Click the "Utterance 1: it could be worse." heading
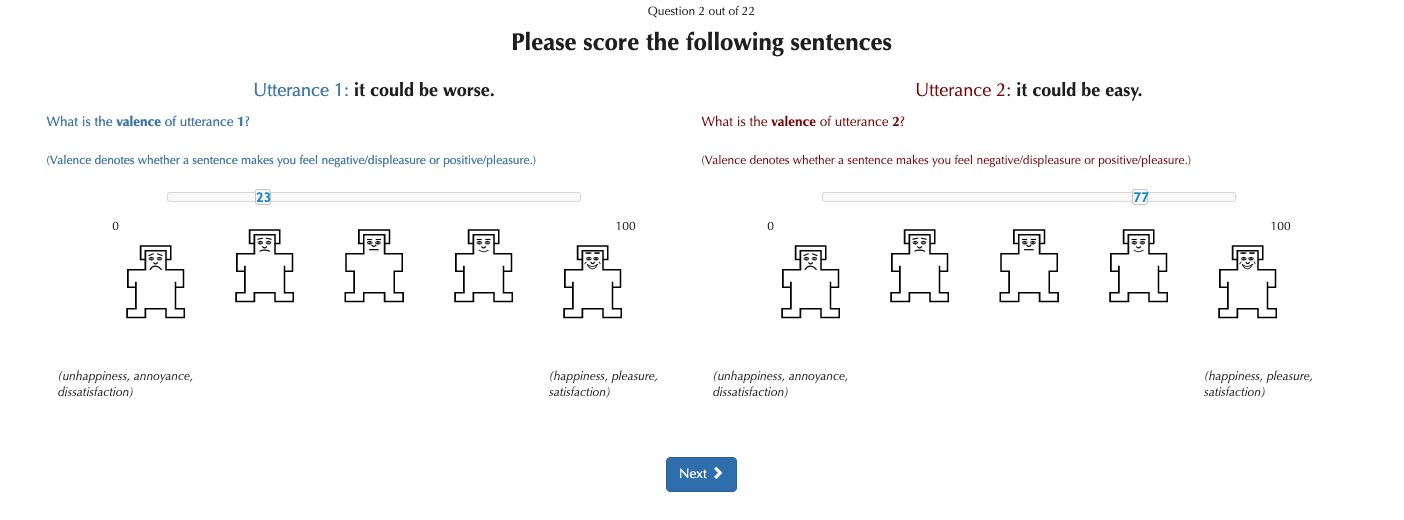 point(374,90)
